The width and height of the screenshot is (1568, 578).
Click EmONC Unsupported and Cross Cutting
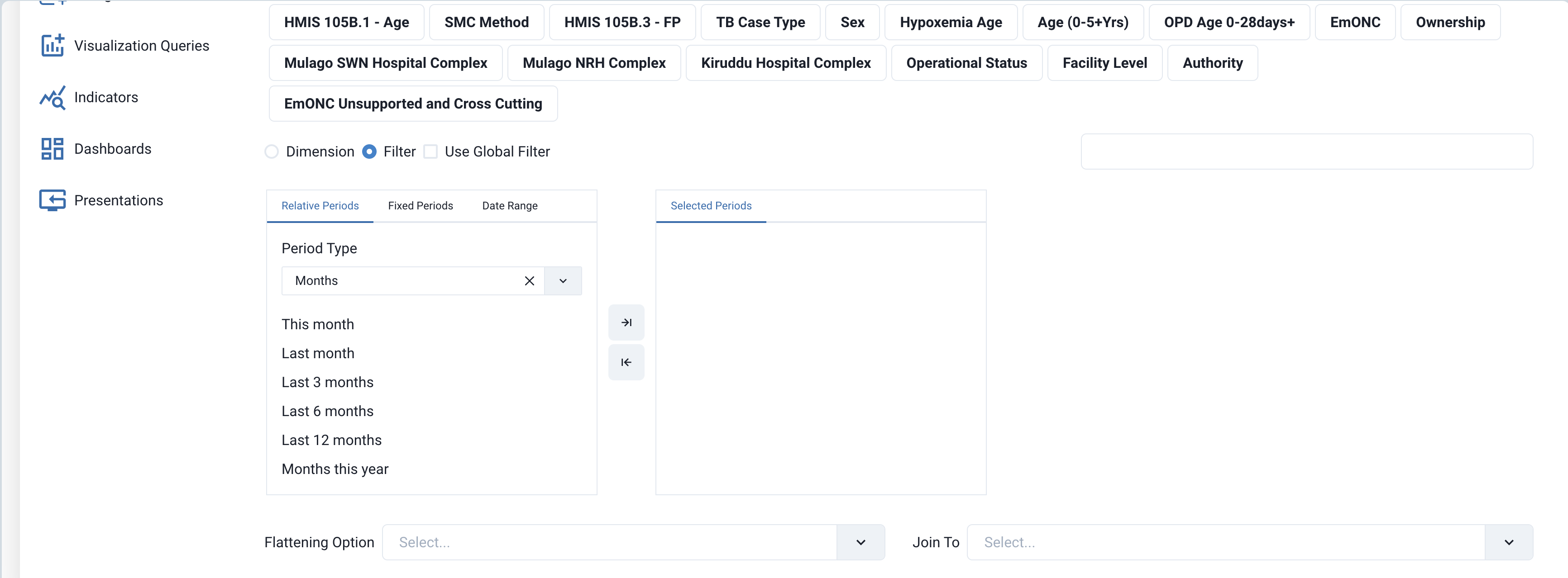point(413,104)
